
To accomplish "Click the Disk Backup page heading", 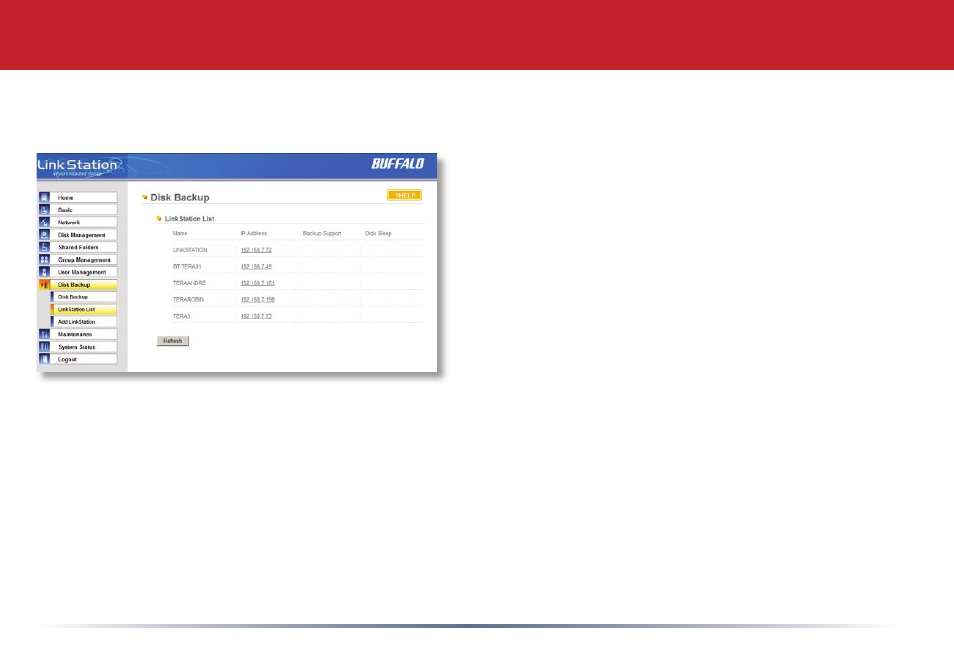I will [x=179, y=198].
